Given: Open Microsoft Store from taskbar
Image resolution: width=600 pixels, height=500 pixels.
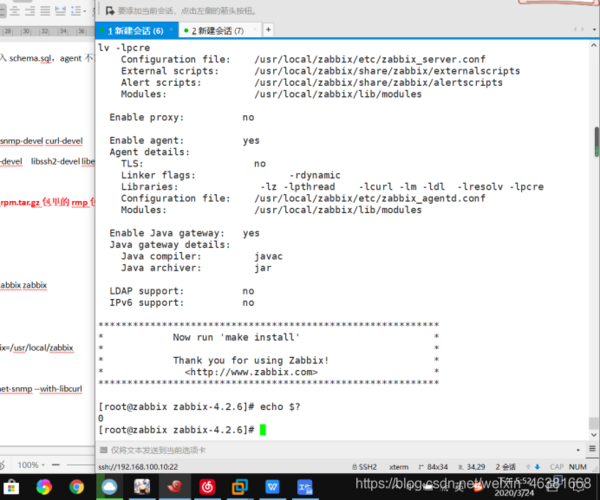Looking at the screenshot, I should [11, 487].
